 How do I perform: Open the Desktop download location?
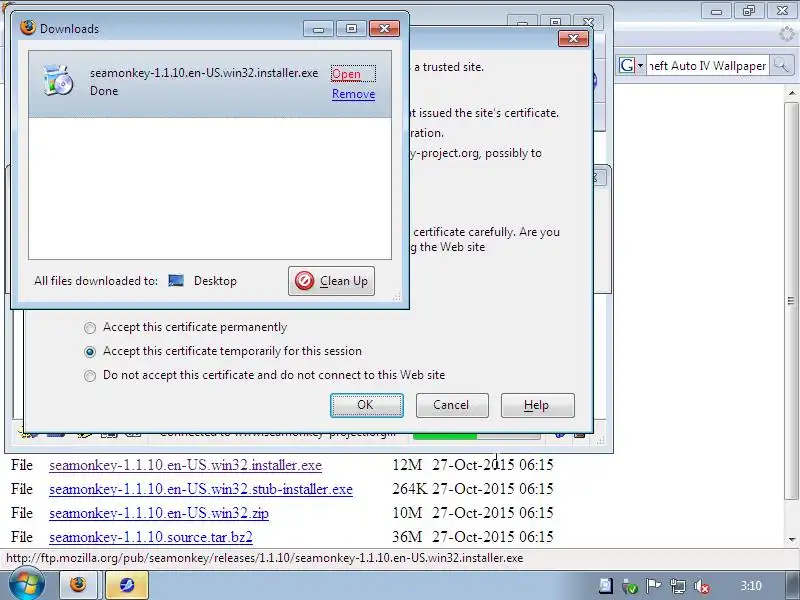215,281
